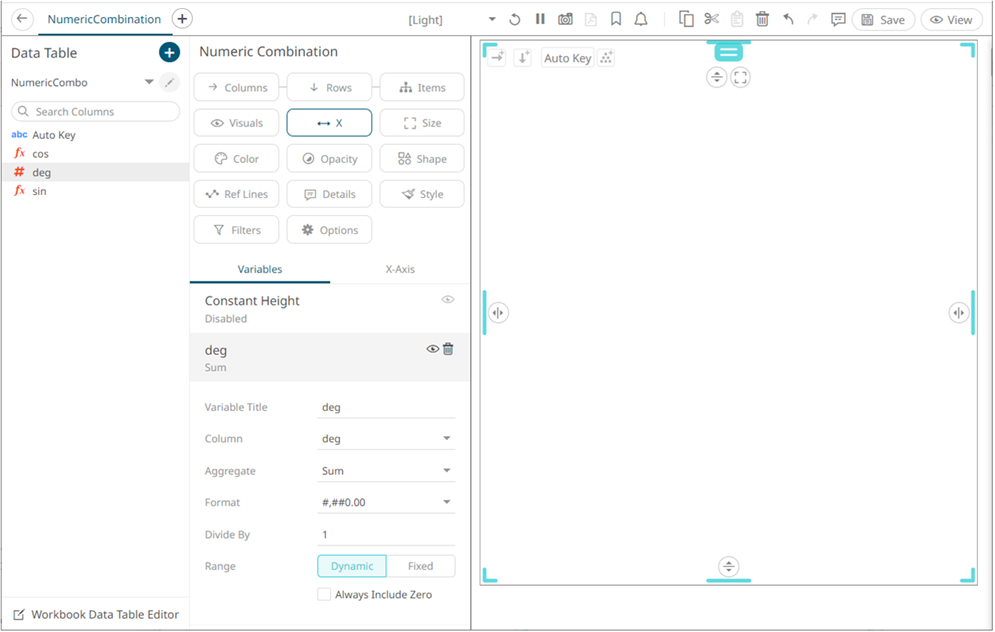Enable Always Include Zero checkbox
The image size is (995, 632).
(x=324, y=594)
